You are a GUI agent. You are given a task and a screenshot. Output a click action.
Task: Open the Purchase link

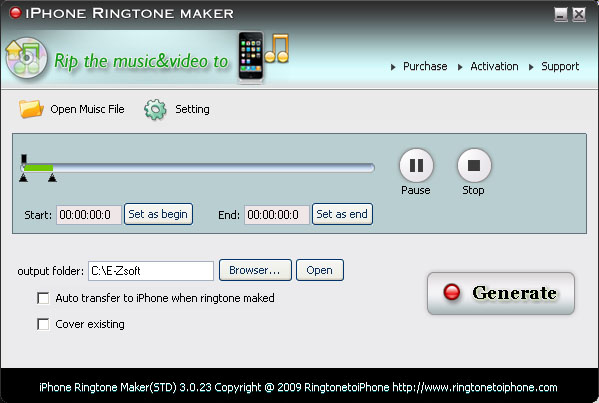[425, 66]
